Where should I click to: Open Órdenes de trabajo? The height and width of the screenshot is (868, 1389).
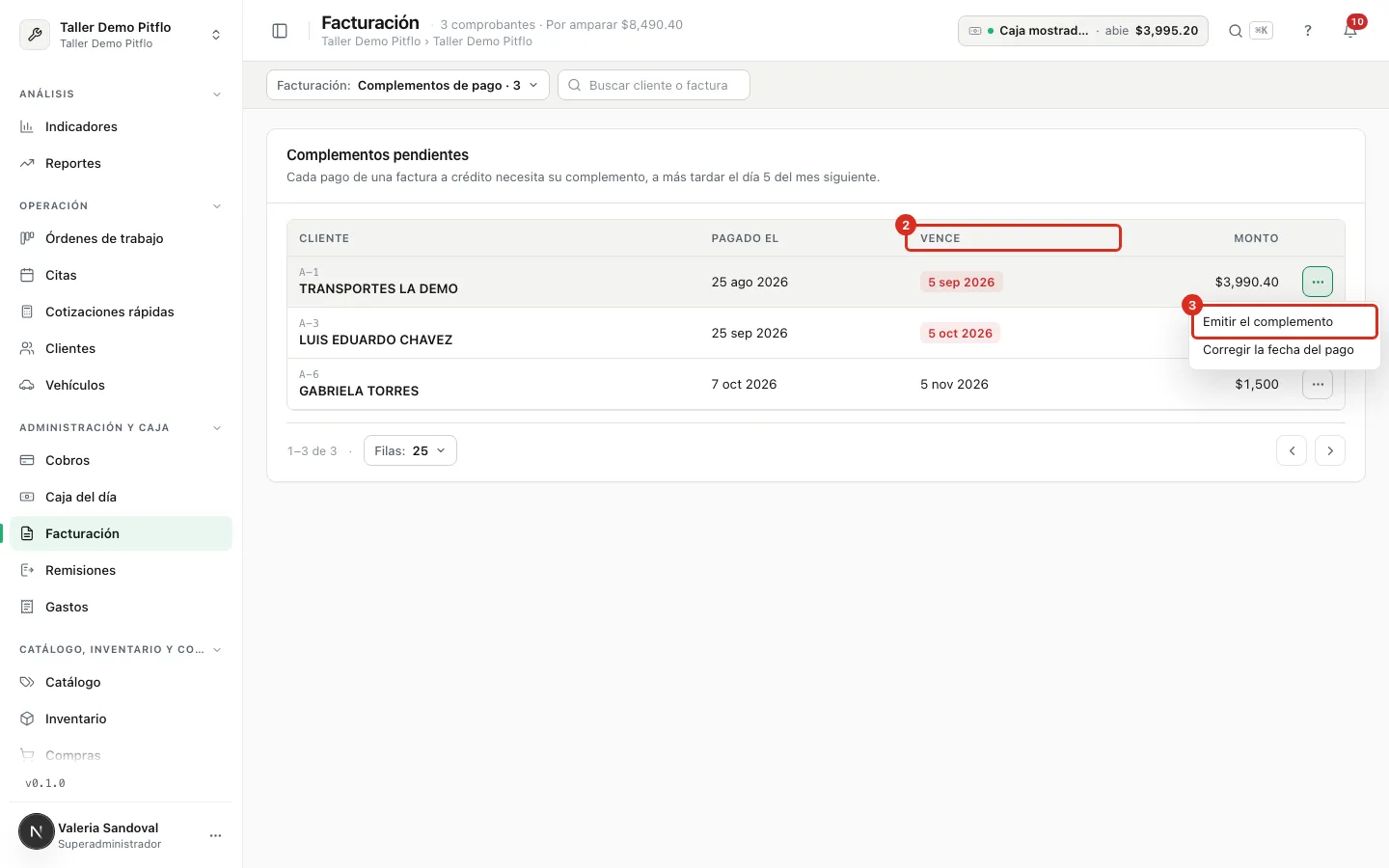click(x=121, y=238)
